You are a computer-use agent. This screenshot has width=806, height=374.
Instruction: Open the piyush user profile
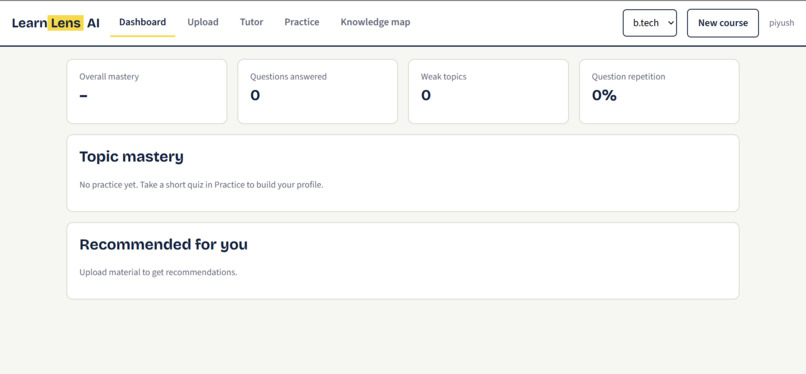point(781,23)
